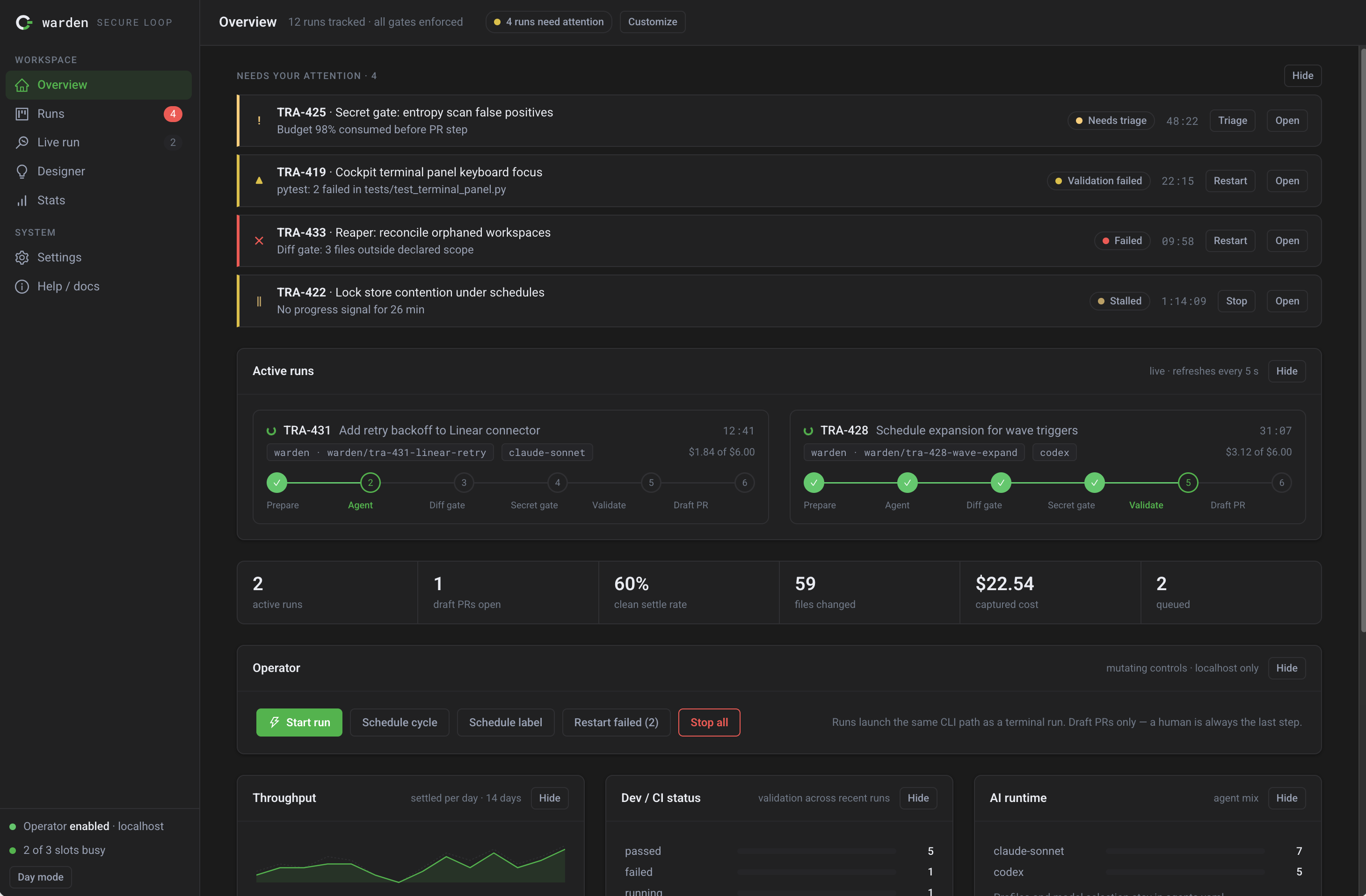Hide the Throughput panel
The image size is (1366, 896).
[549, 798]
